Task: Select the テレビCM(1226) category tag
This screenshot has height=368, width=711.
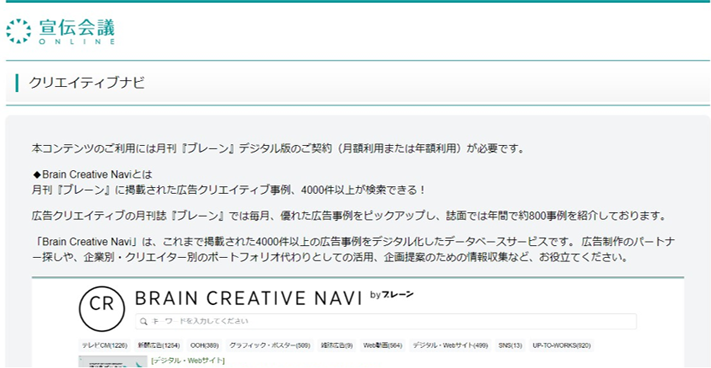Action: click(105, 345)
